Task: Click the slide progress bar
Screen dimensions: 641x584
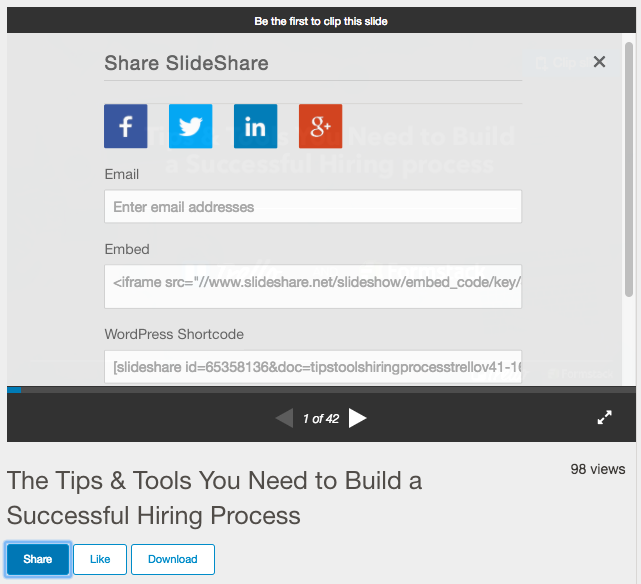Action: 321,390
